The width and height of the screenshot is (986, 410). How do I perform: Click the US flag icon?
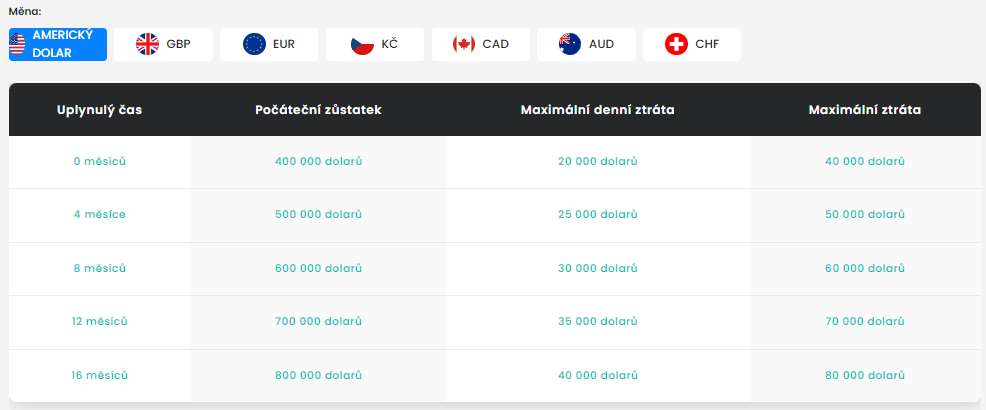[x=18, y=44]
